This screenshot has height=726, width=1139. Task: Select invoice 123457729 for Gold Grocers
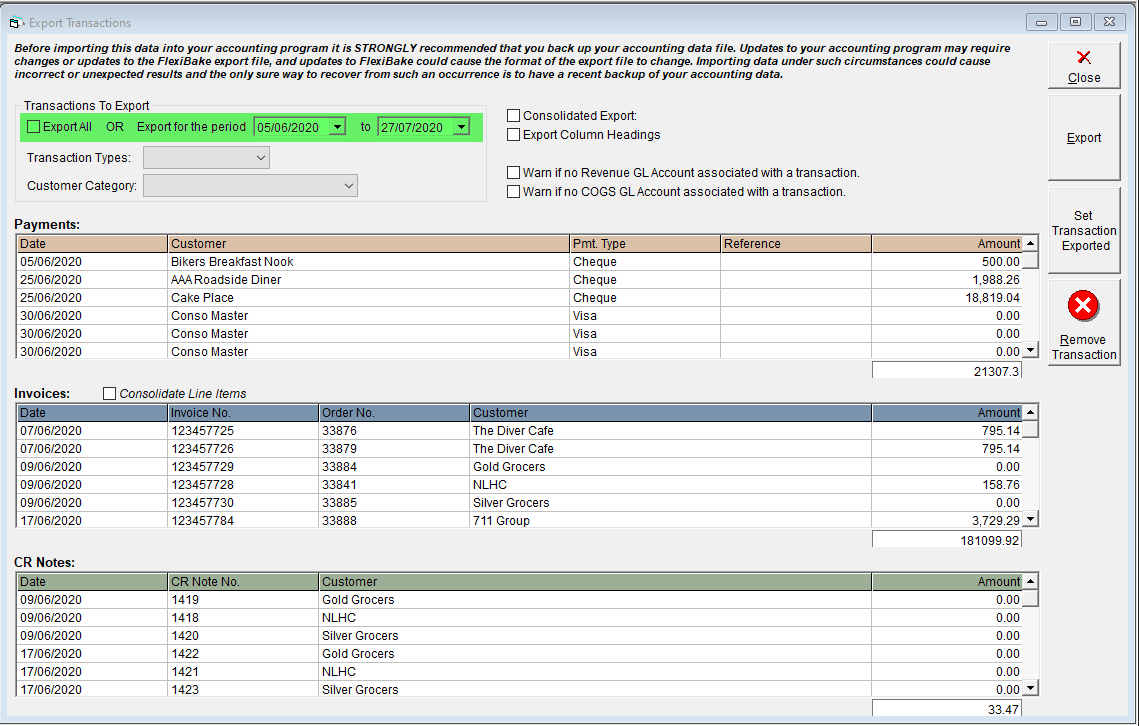(519, 467)
